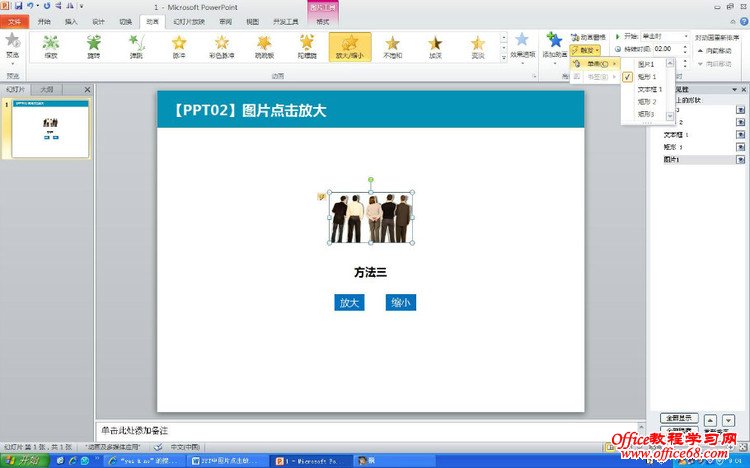Viewport: 750px width, 468px height.
Task: Click the Redo icon in quick access toolbar
Action: [x=47, y=6]
